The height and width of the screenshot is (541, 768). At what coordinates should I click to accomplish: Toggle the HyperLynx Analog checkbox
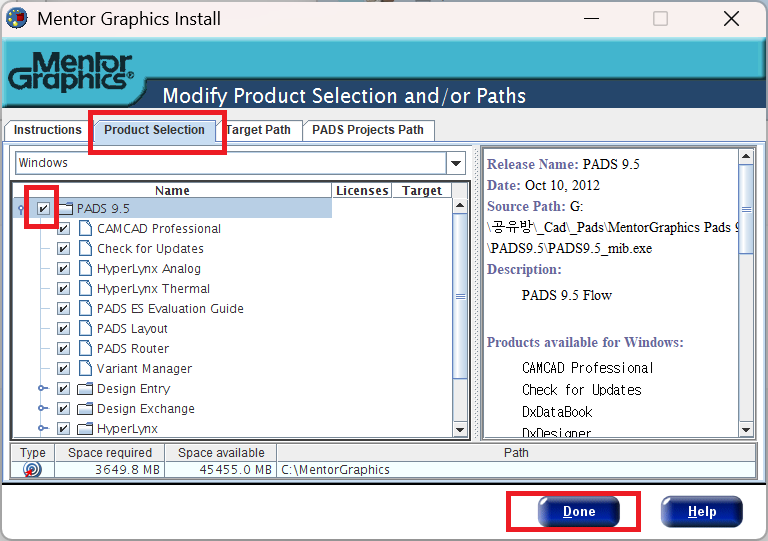coord(63,268)
